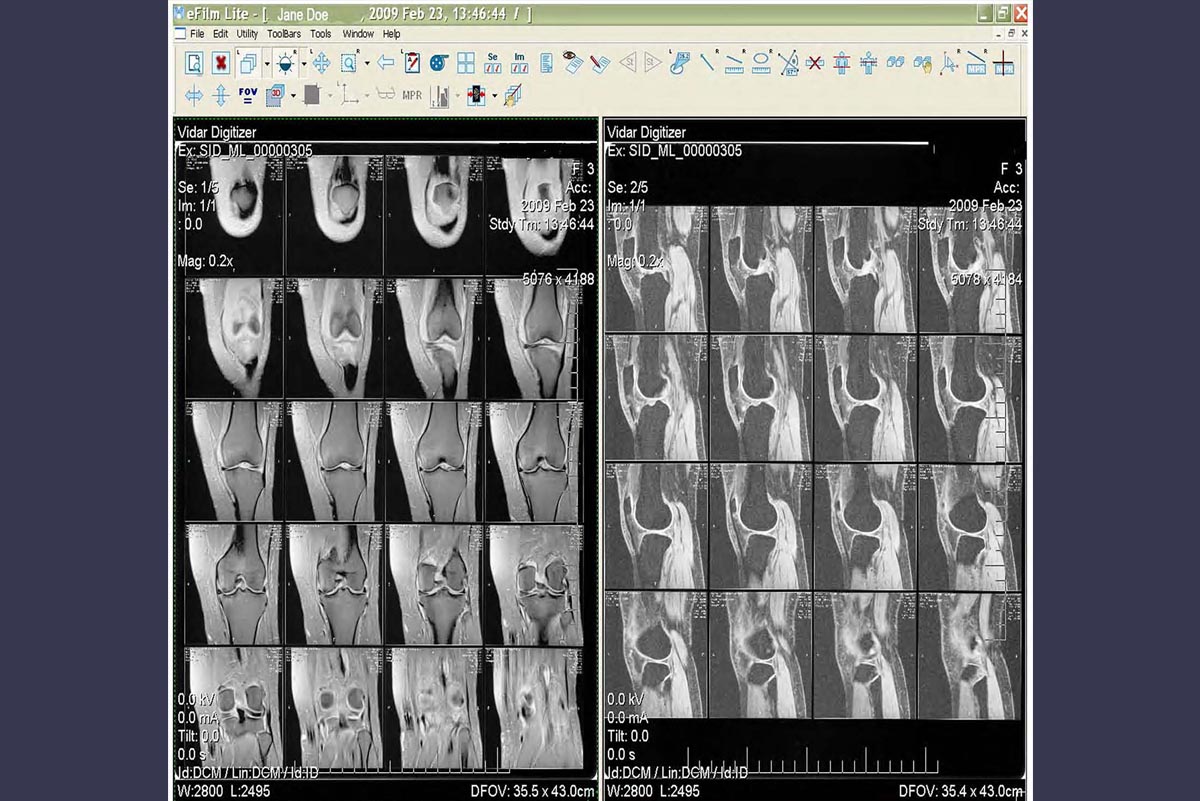Click the FOV match icon
The height and width of the screenshot is (801, 1200).
coord(248,95)
